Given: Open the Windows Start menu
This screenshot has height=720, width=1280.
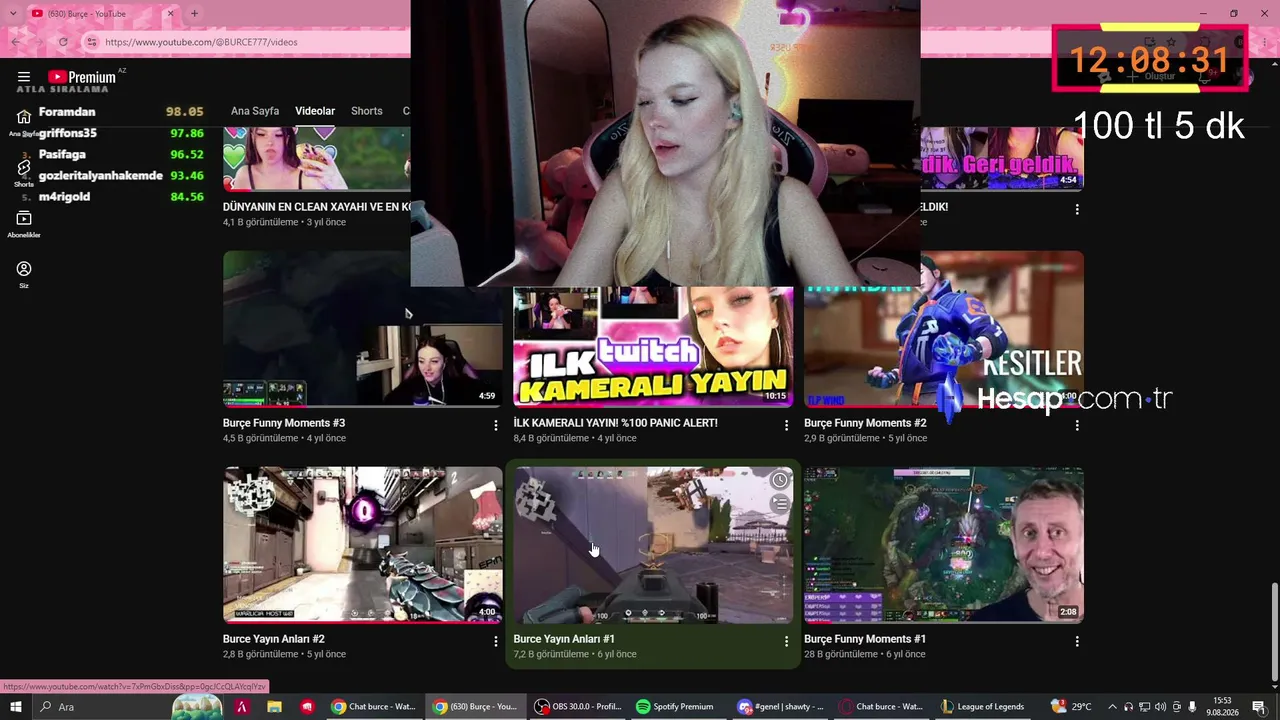Looking at the screenshot, I should tap(15, 707).
